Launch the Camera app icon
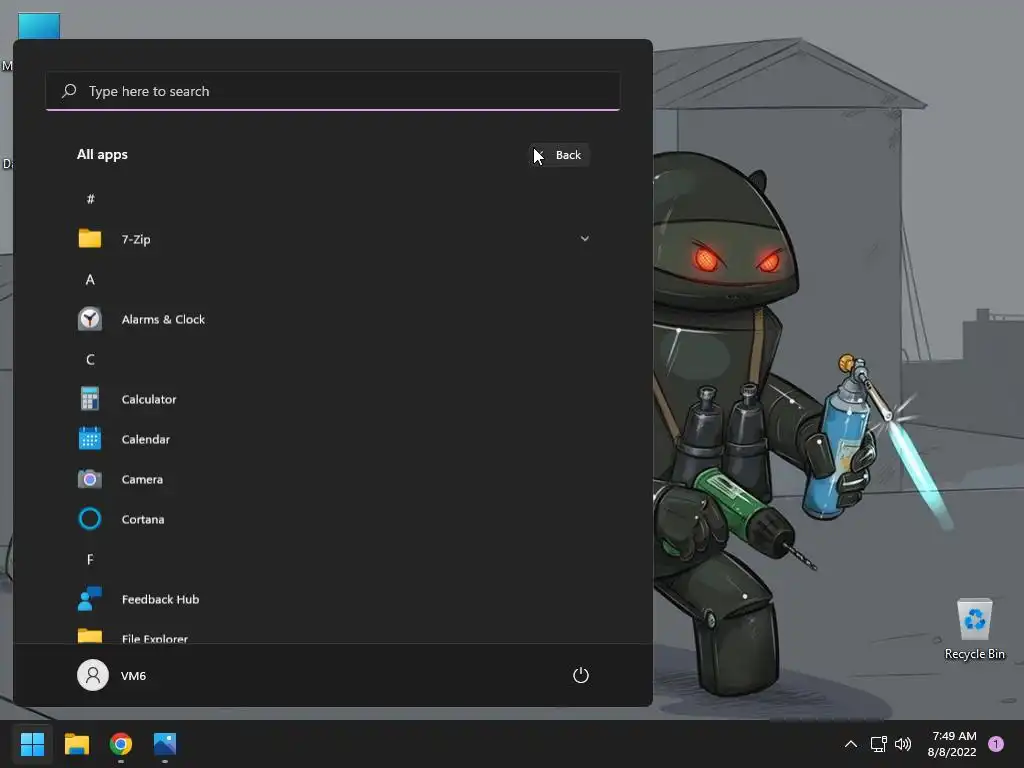 tap(90, 479)
